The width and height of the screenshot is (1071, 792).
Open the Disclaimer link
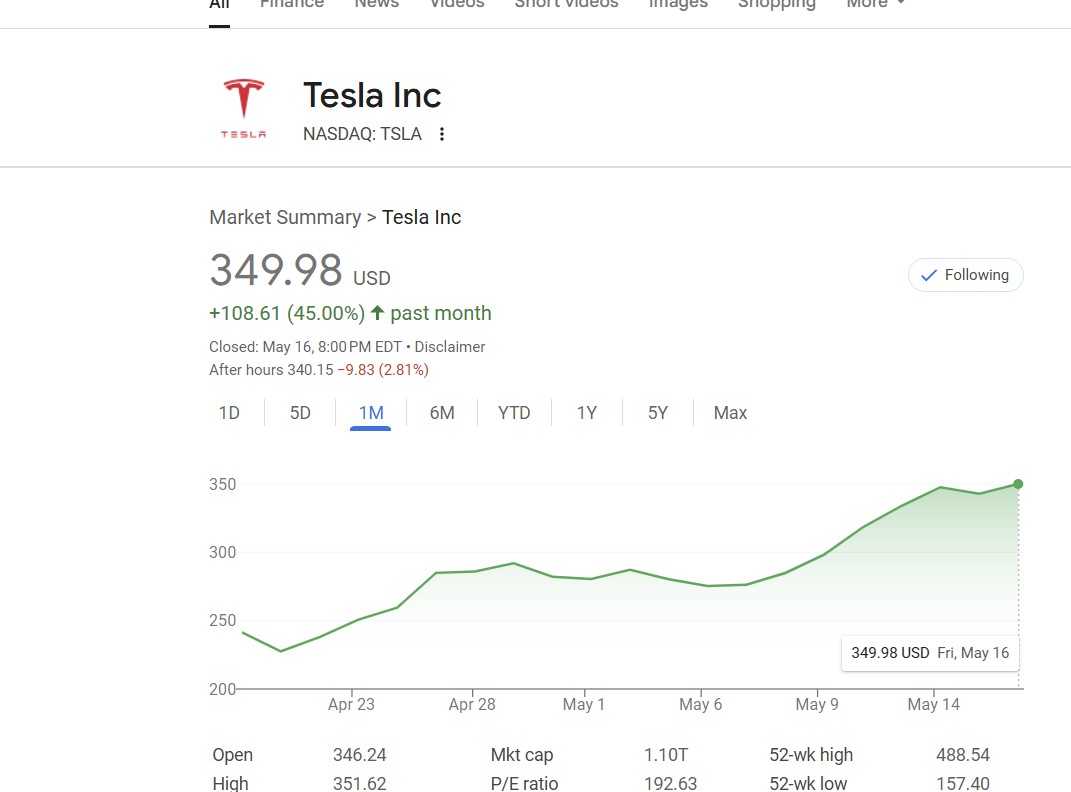[449, 347]
